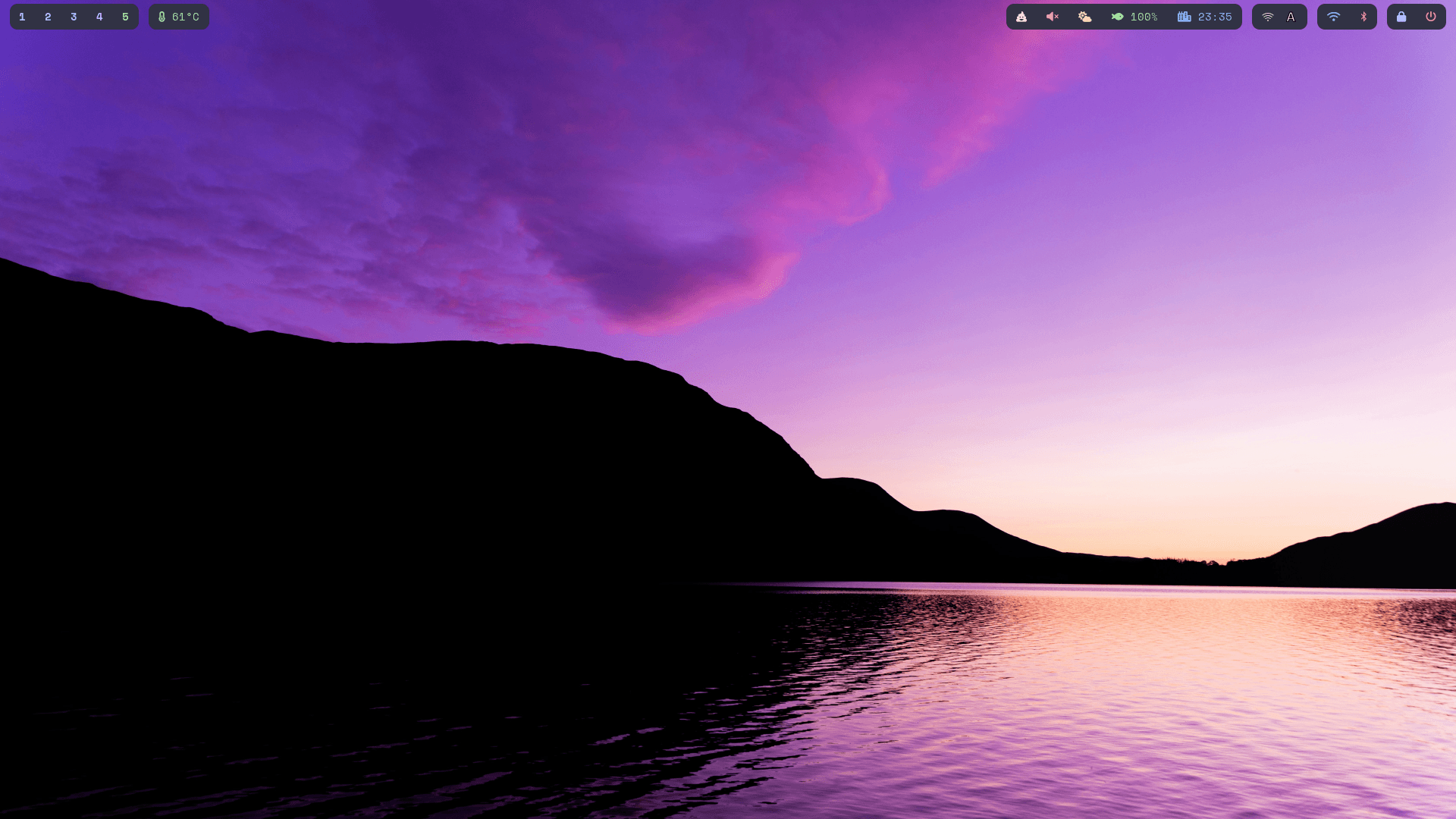Click the 100% percentage indicator
1456x819 pixels.
point(1143,16)
